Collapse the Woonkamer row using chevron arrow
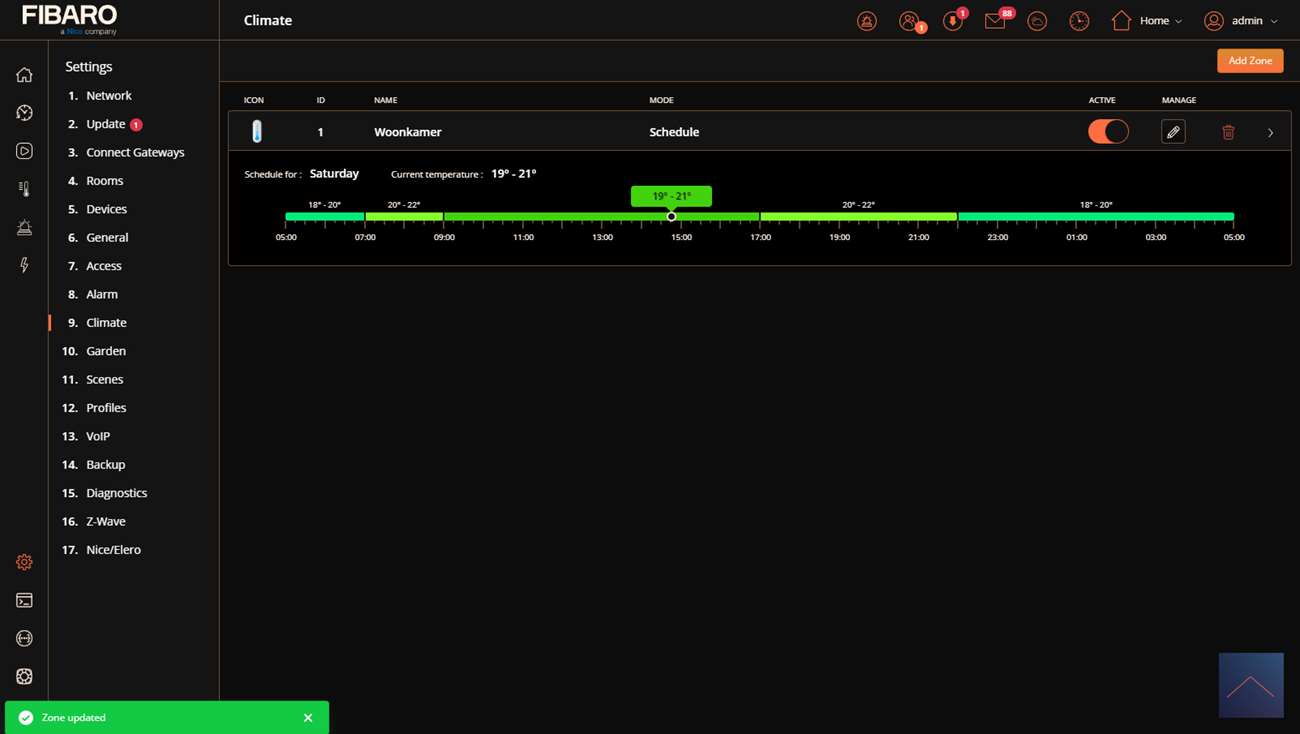The height and width of the screenshot is (734, 1300). point(1270,133)
